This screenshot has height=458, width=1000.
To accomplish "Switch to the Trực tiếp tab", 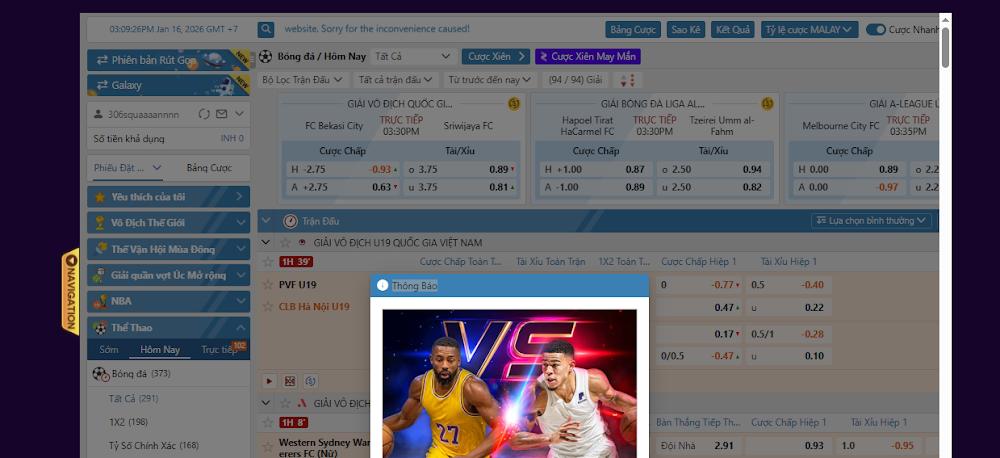I will tap(219, 350).
